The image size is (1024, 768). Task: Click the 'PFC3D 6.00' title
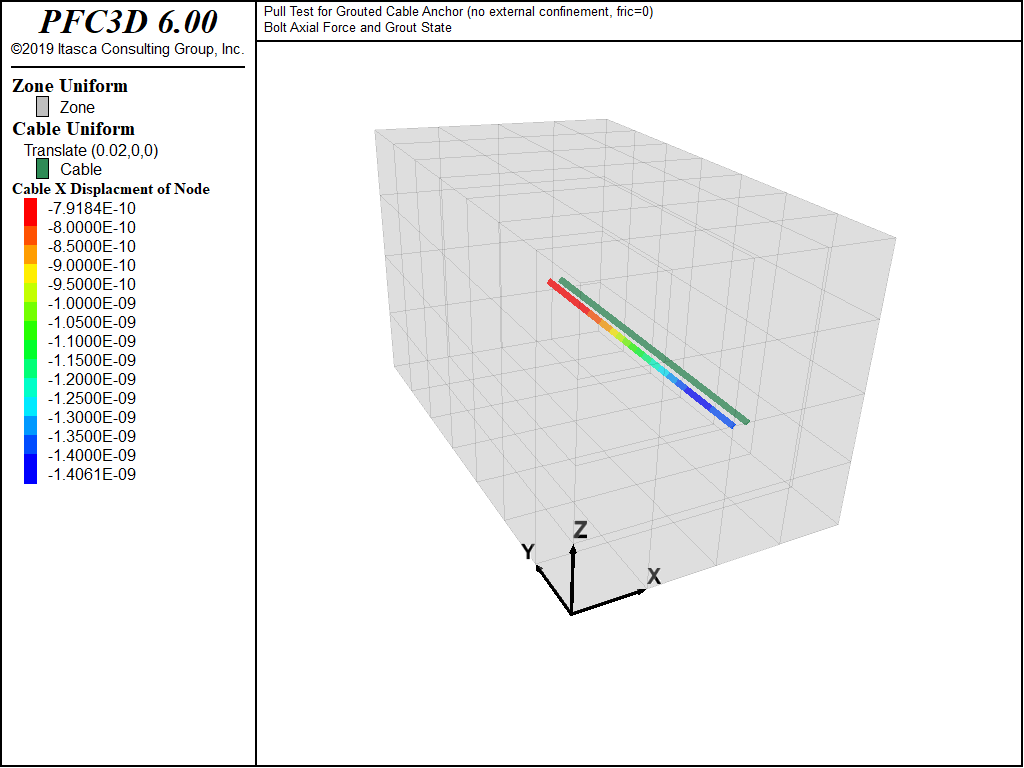(x=129, y=22)
